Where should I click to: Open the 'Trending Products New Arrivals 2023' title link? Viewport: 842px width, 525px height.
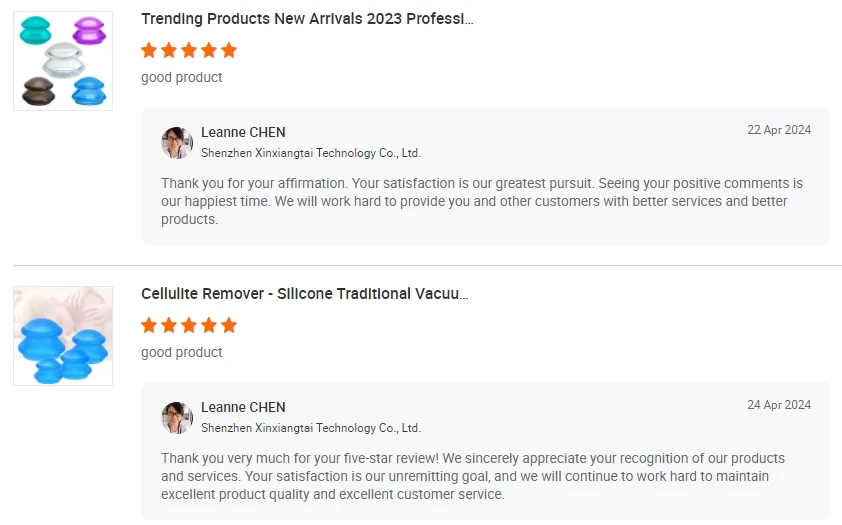[x=307, y=19]
